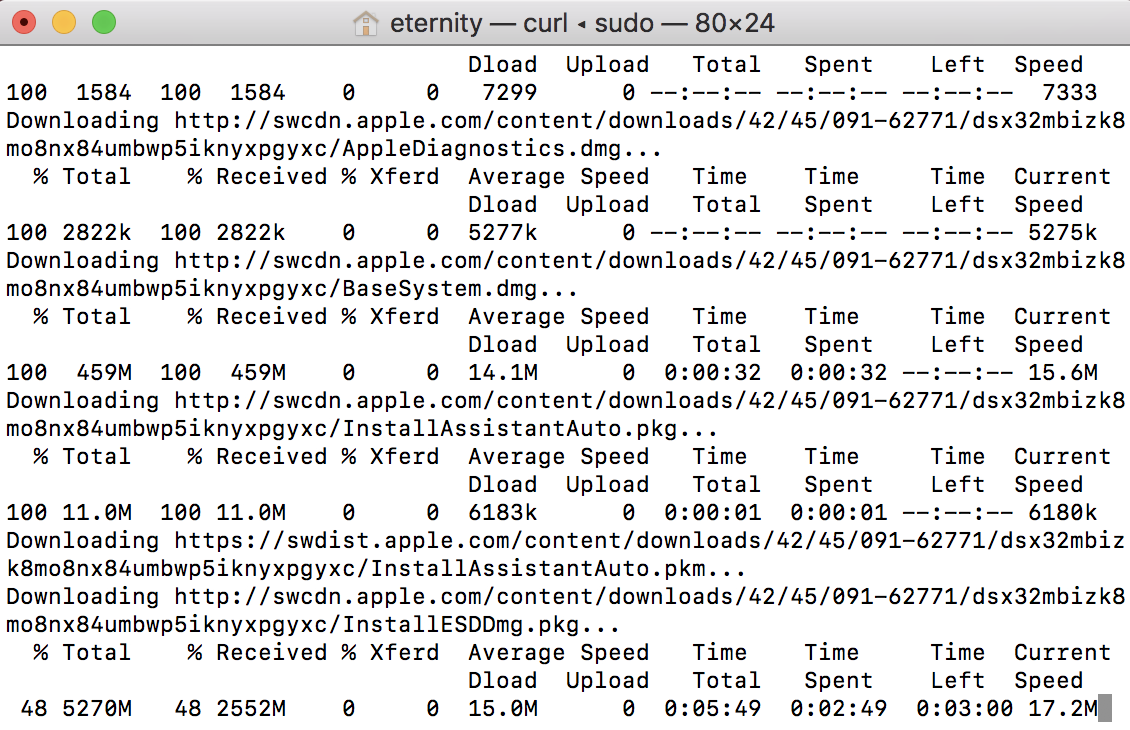Click the '7299' download speed value
1130x730 pixels.
510,92
